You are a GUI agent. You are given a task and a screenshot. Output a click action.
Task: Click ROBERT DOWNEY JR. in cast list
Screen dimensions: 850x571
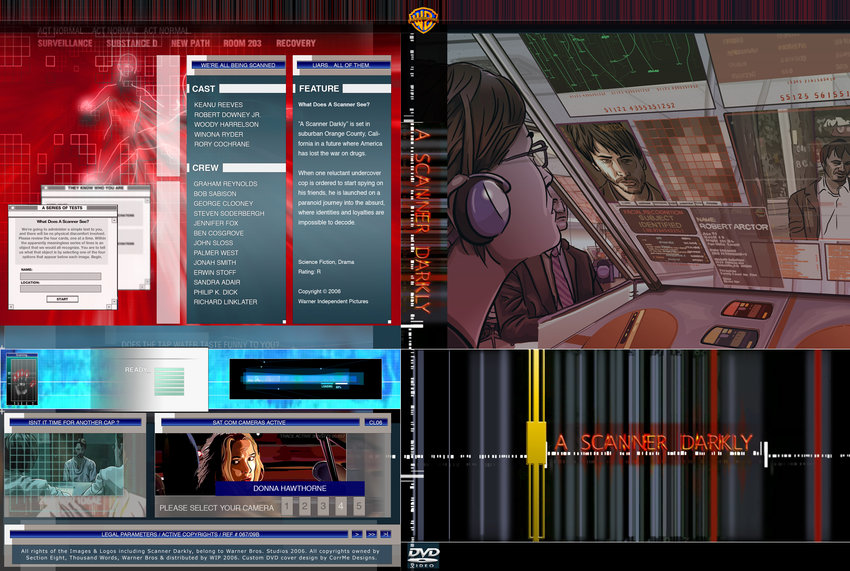point(227,114)
